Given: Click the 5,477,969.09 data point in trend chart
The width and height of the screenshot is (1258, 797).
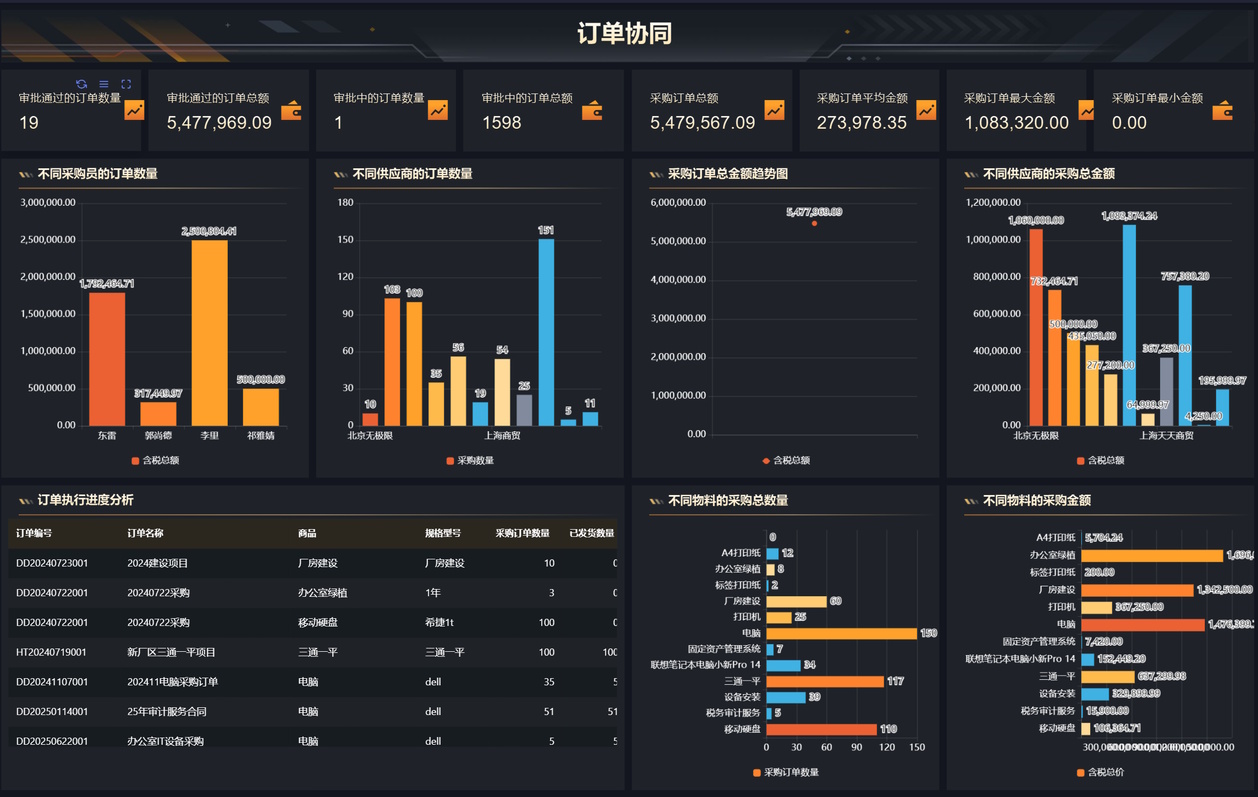Looking at the screenshot, I should [814, 223].
